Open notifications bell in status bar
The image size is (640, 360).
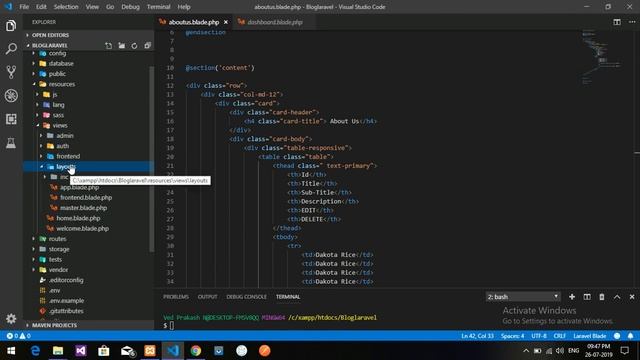click(x=631, y=336)
